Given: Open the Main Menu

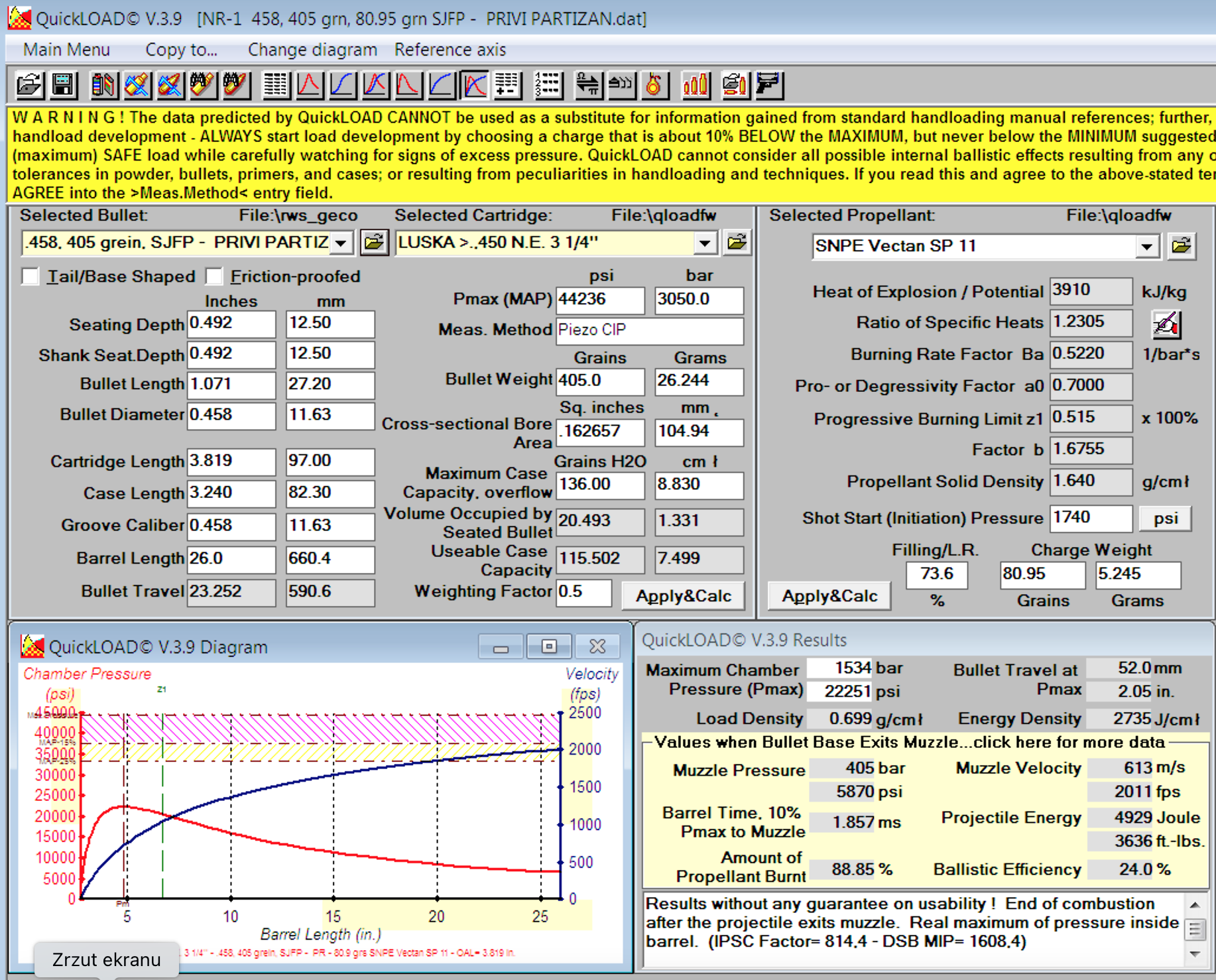Looking at the screenshot, I should click(x=66, y=50).
